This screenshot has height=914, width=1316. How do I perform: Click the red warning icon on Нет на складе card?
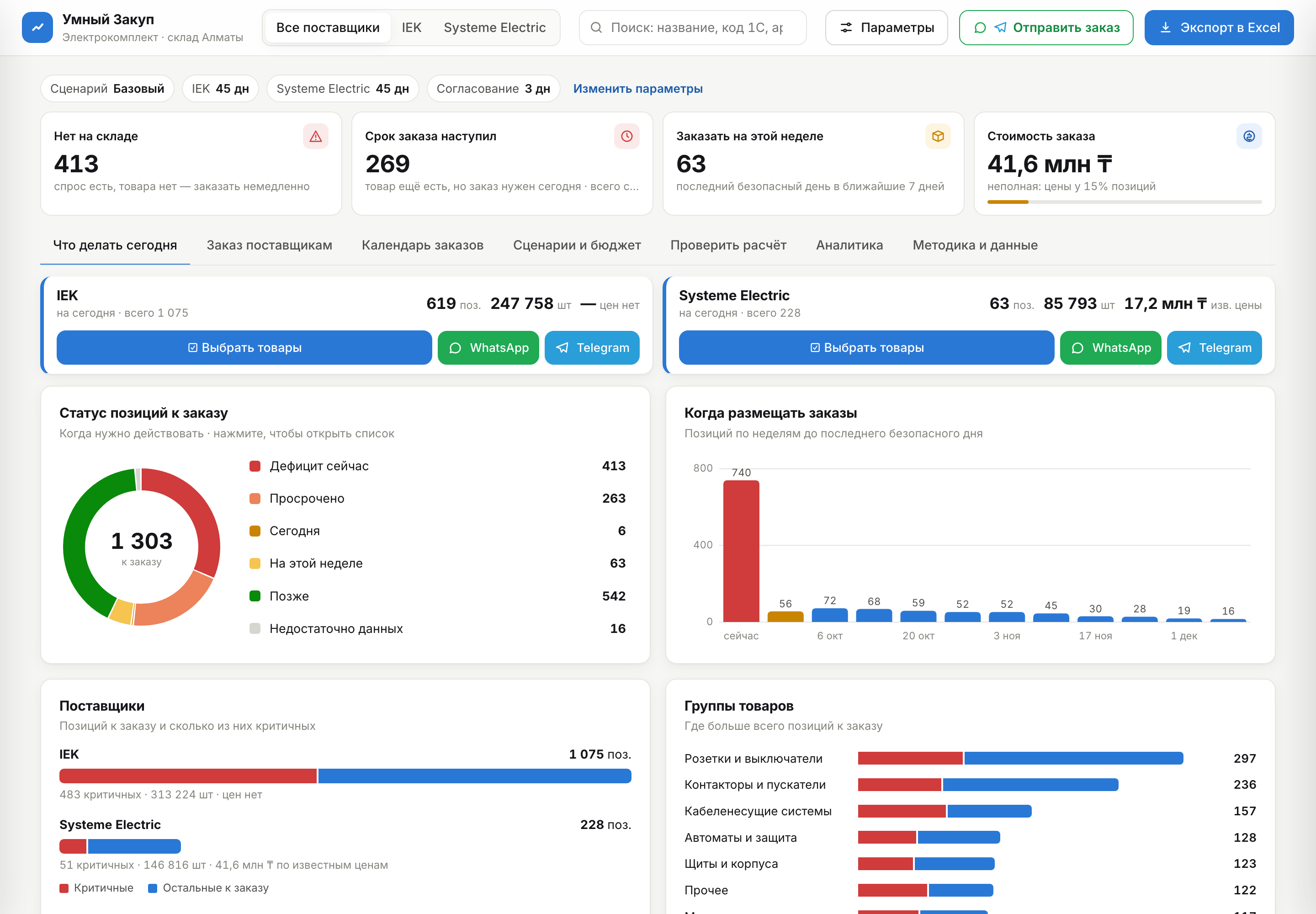(316, 136)
